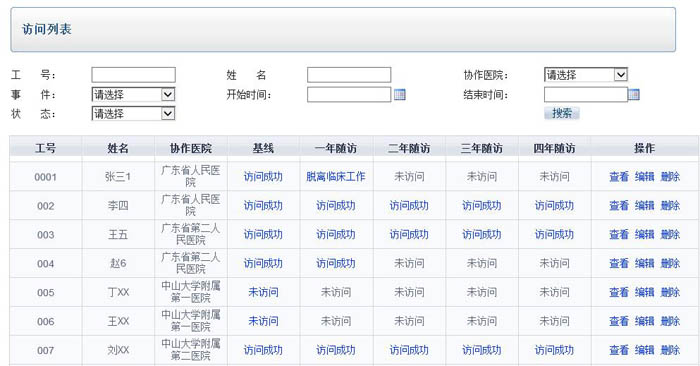Open 基线 访问成功 link for 李四

263,206
